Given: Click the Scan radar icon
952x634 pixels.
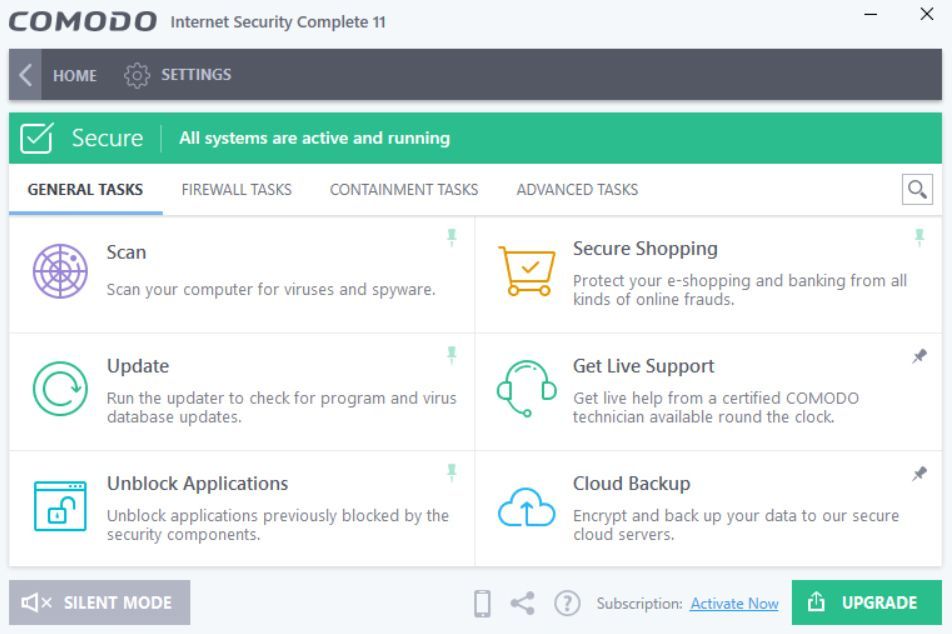Looking at the screenshot, I should tap(60, 271).
